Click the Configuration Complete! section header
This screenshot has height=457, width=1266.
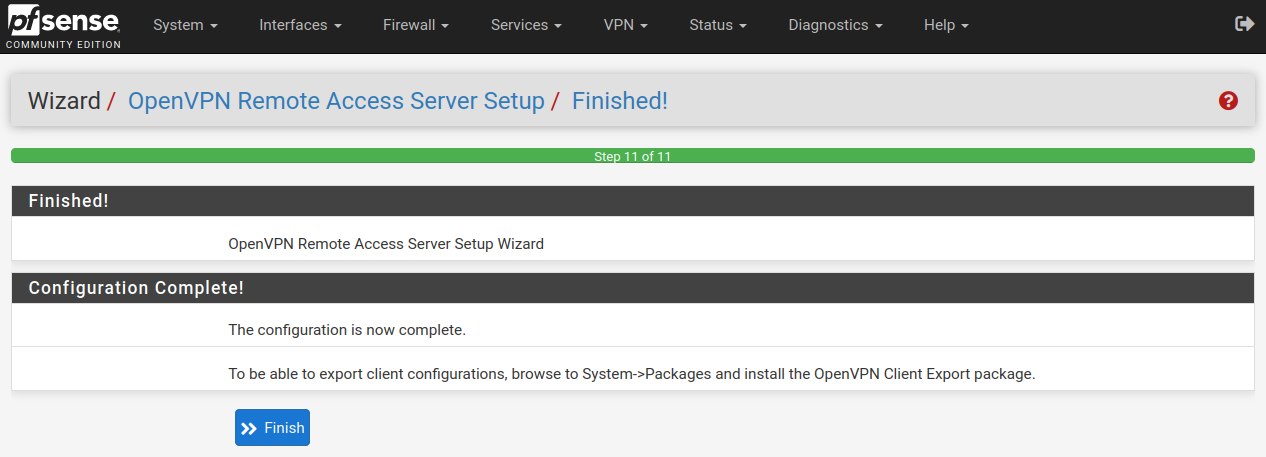632,288
